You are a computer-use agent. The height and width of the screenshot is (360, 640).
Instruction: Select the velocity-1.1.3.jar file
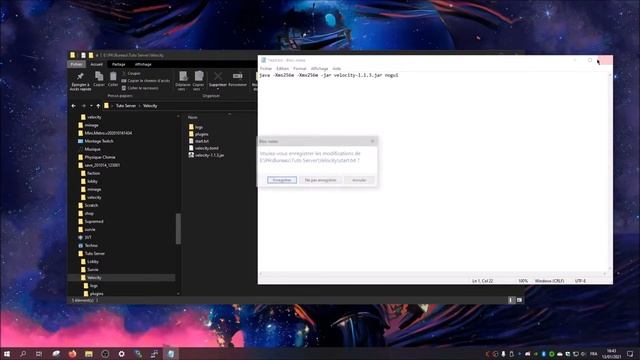pos(206,155)
